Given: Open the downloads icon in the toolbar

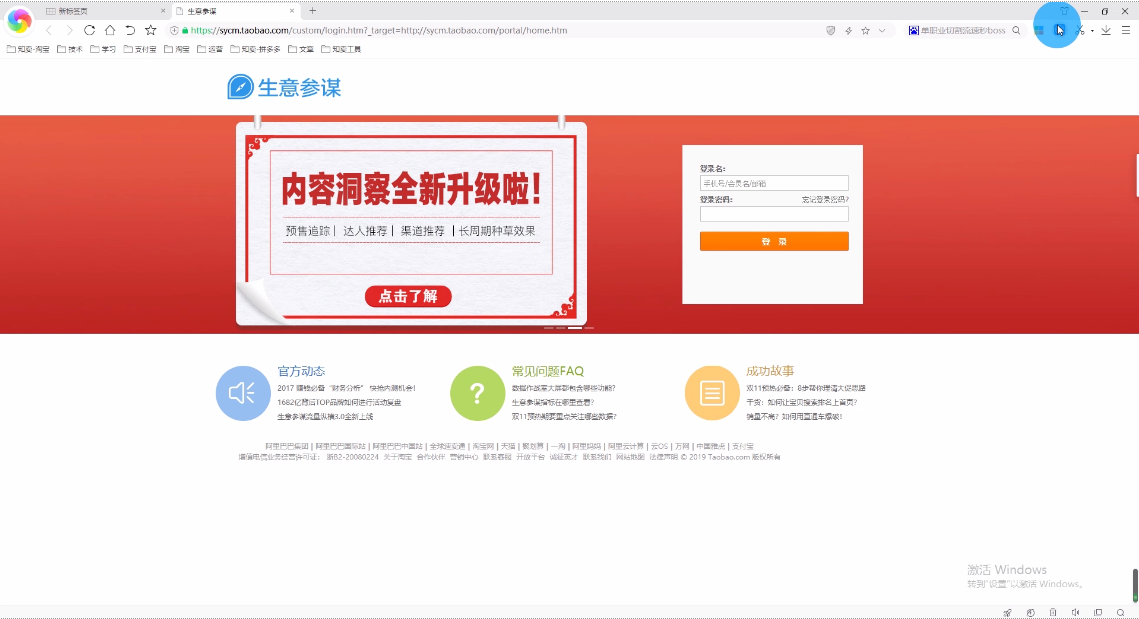Looking at the screenshot, I should pos(1106,30).
